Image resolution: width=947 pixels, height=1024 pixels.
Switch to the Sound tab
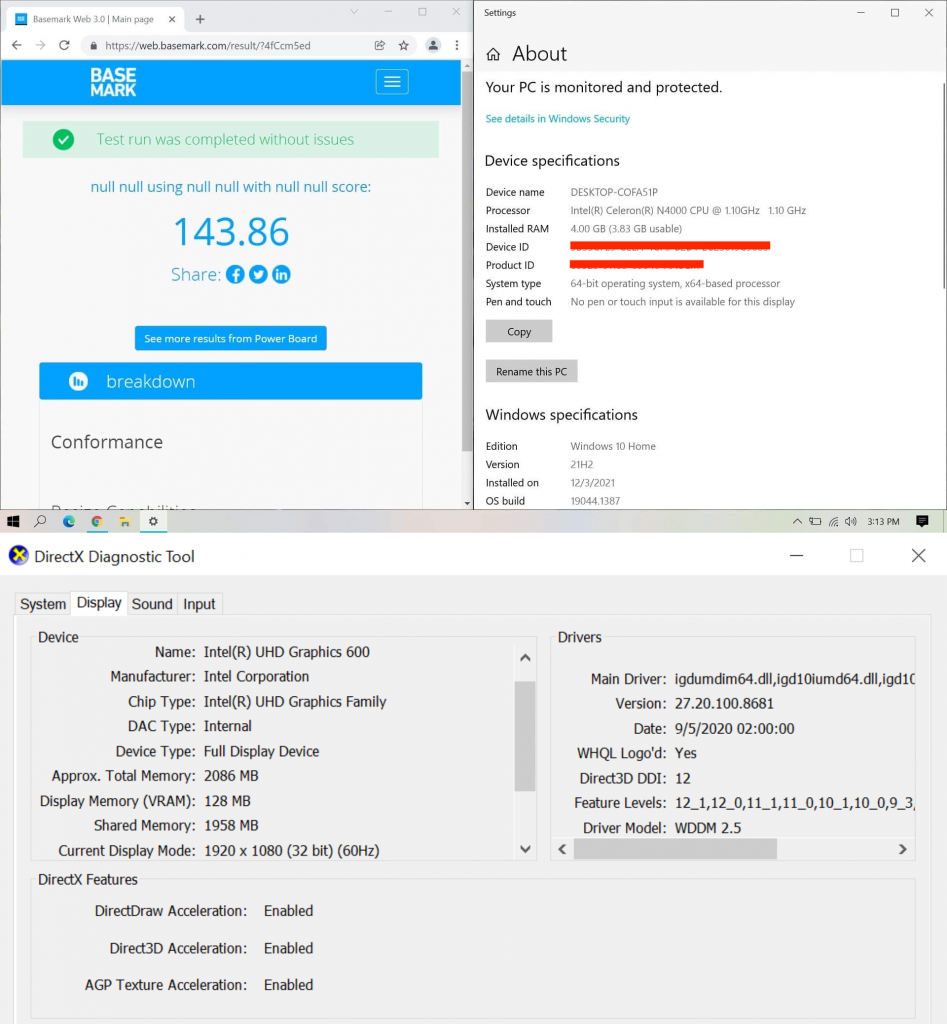152,604
